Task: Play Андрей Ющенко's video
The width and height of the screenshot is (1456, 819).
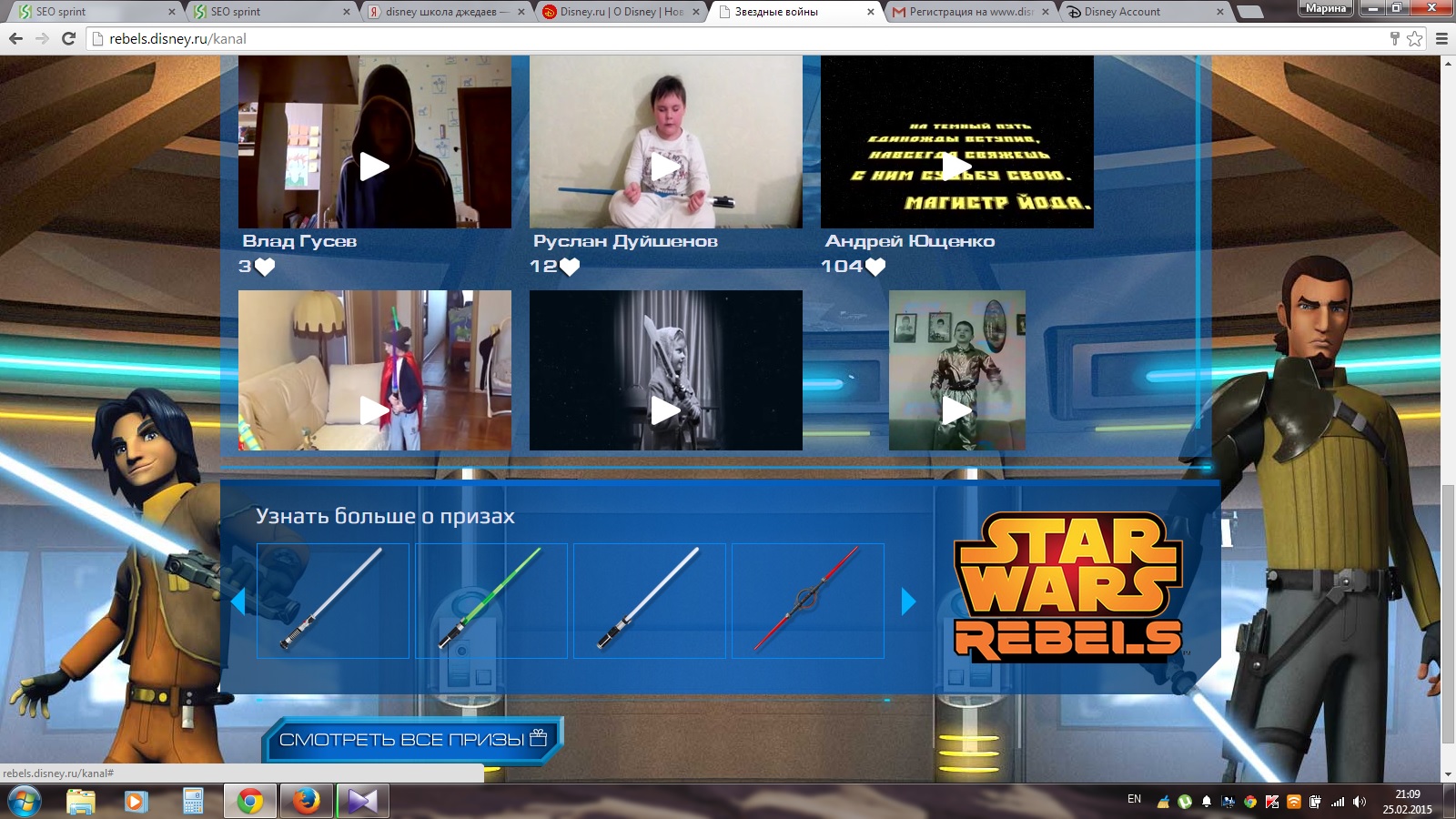Action: pos(956,167)
